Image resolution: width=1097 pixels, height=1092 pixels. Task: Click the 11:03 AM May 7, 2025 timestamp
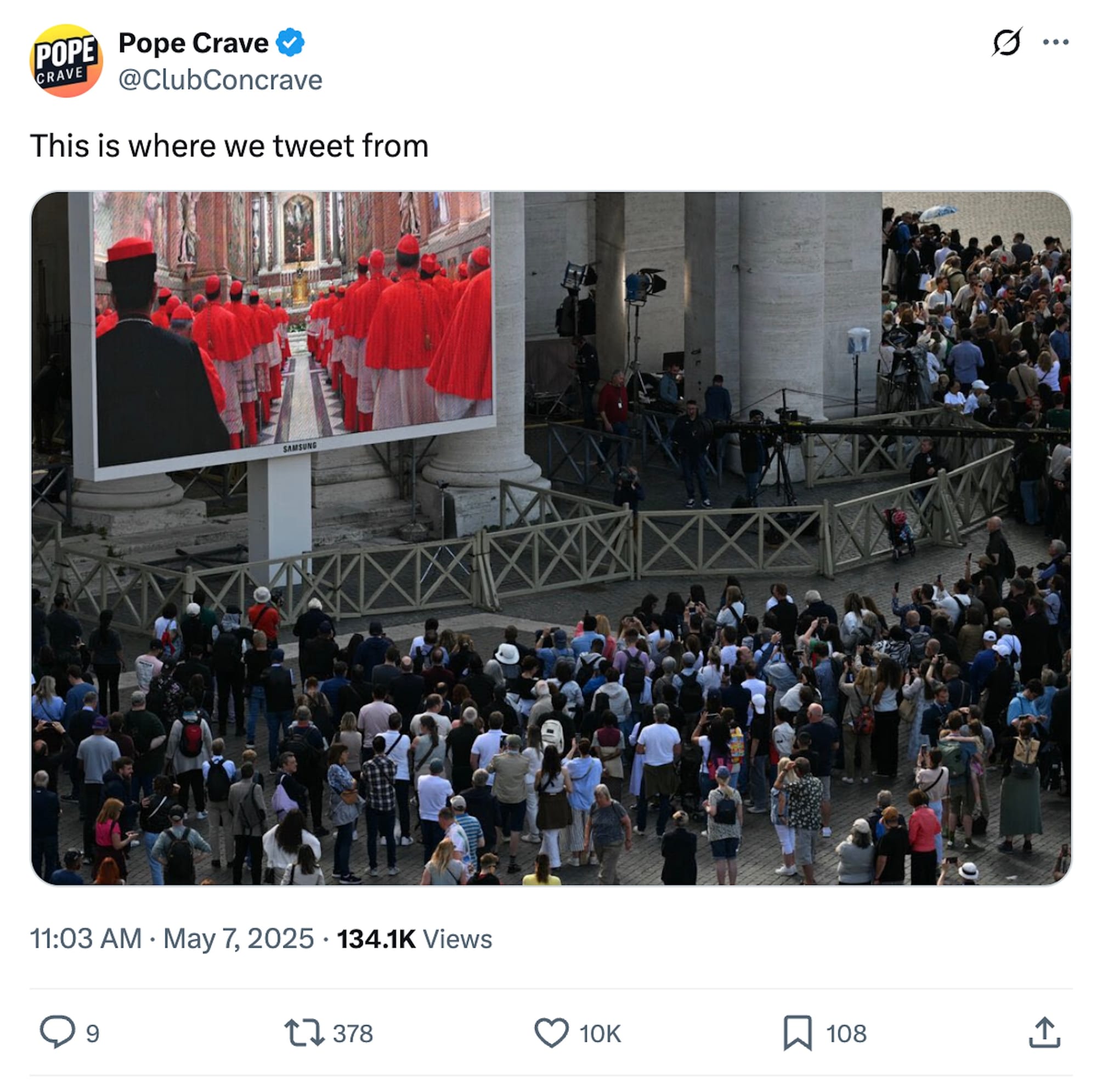point(172,938)
